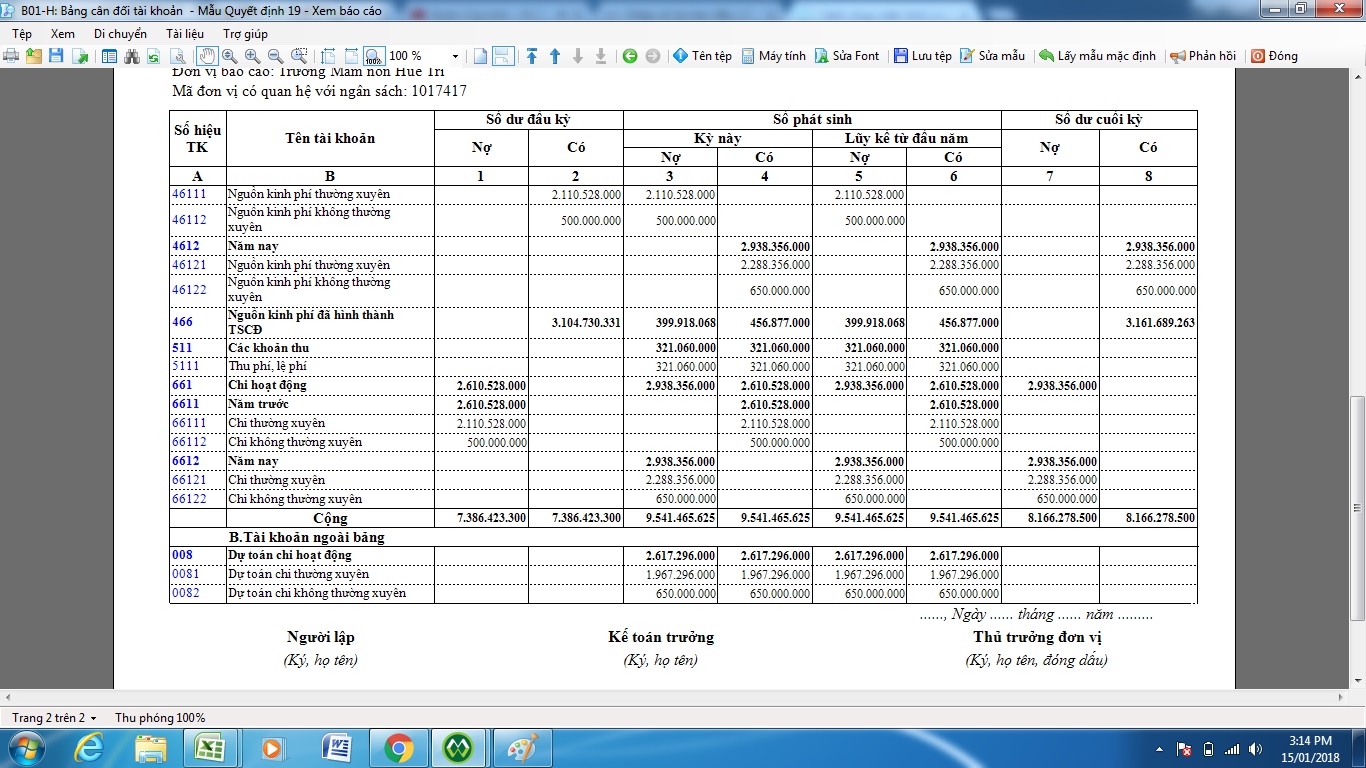The image size is (1366, 768).
Task: Click the grey forward navigation arrow
Action: click(653, 56)
